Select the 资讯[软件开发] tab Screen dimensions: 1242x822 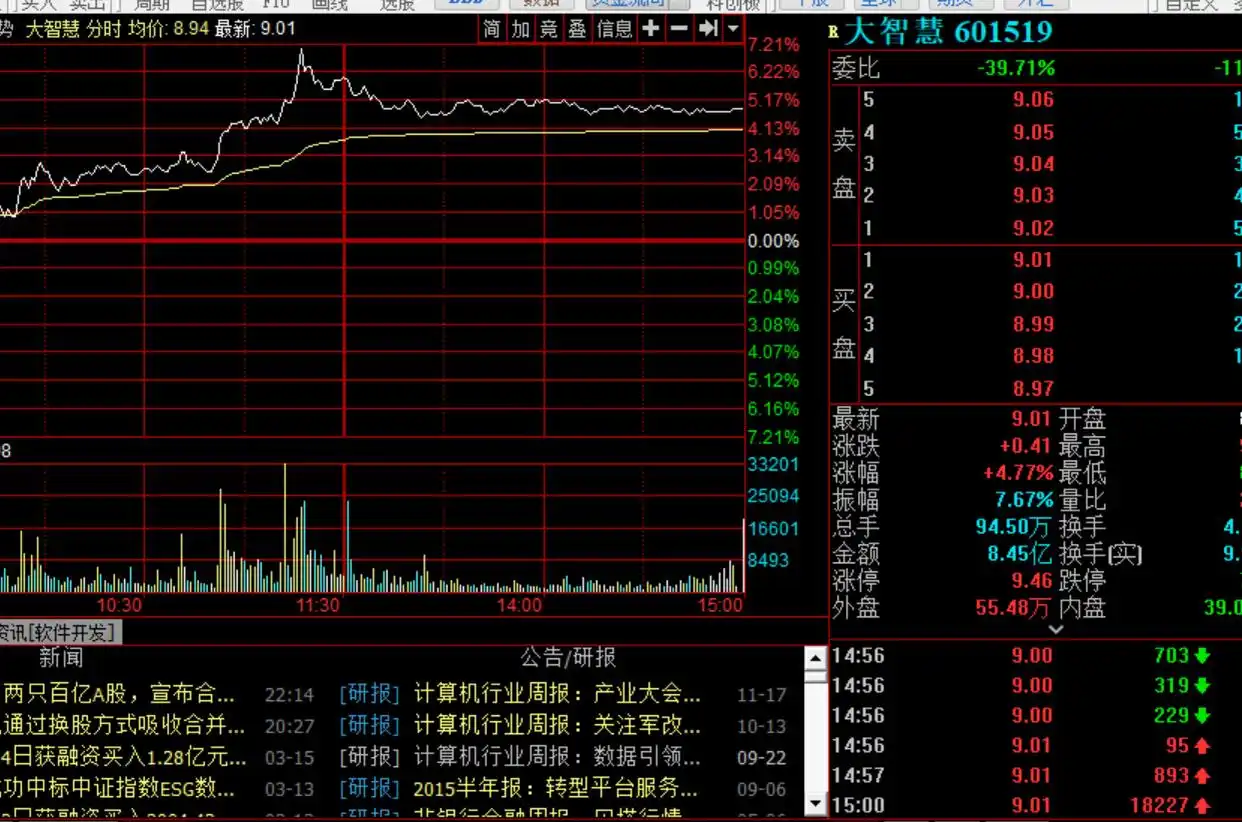coord(58,632)
